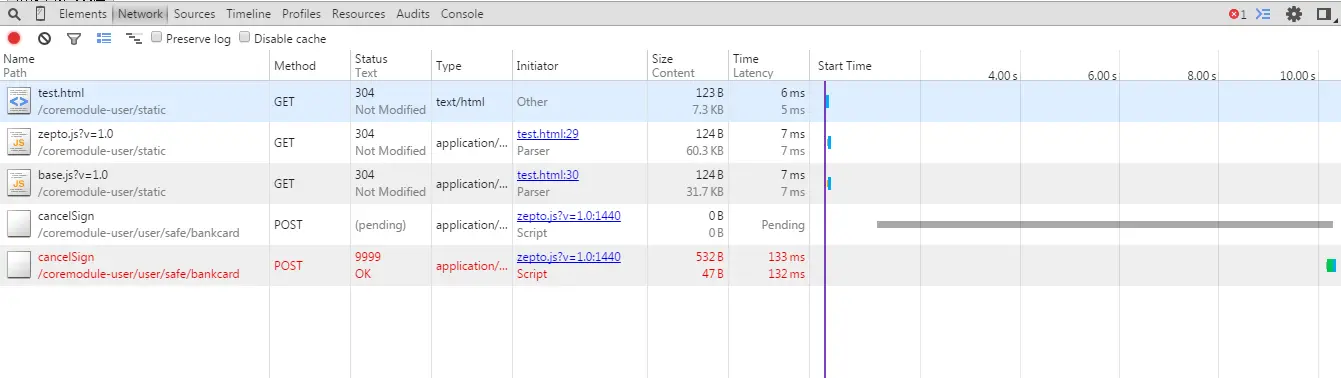Open the Console tab

(462, 14)
